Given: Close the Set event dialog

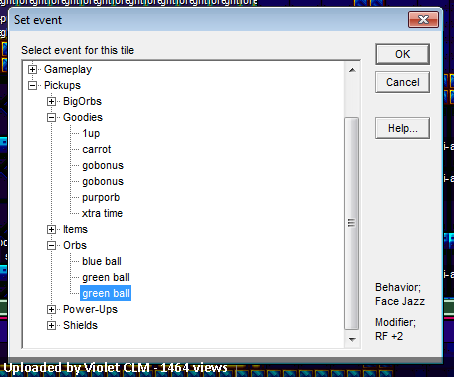Looking at the screenshot, I should click(x=423, y=20).
